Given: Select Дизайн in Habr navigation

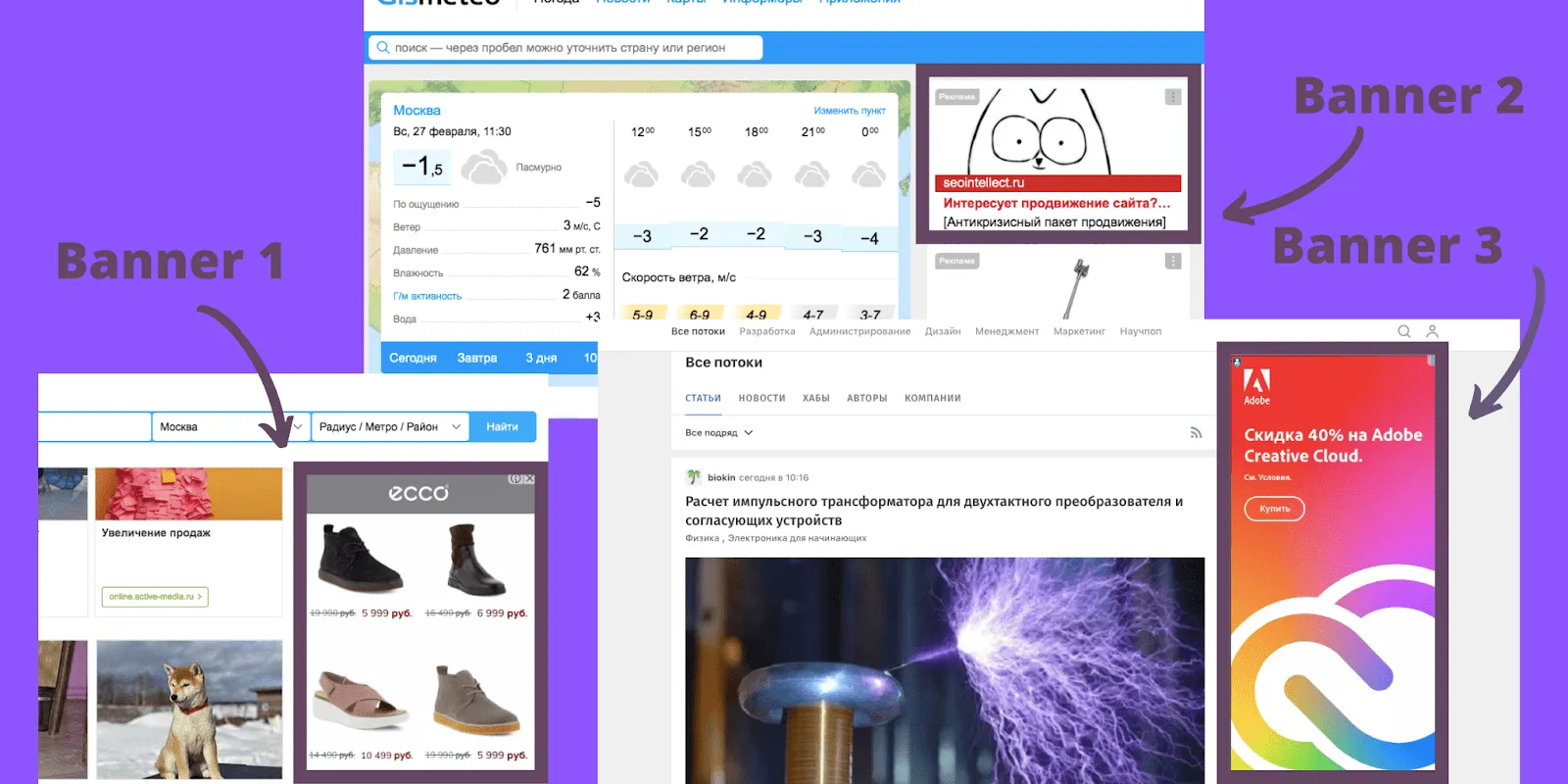Looking at the screenshot, I should click(943, 331).
